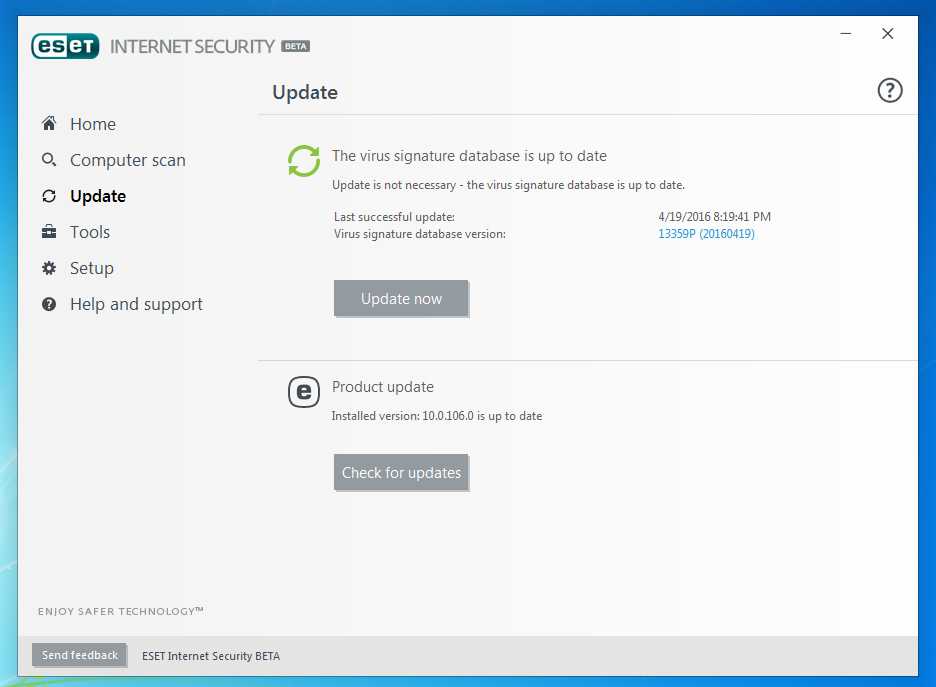Click the BETA badge next to the title

[x=295, y=46]
